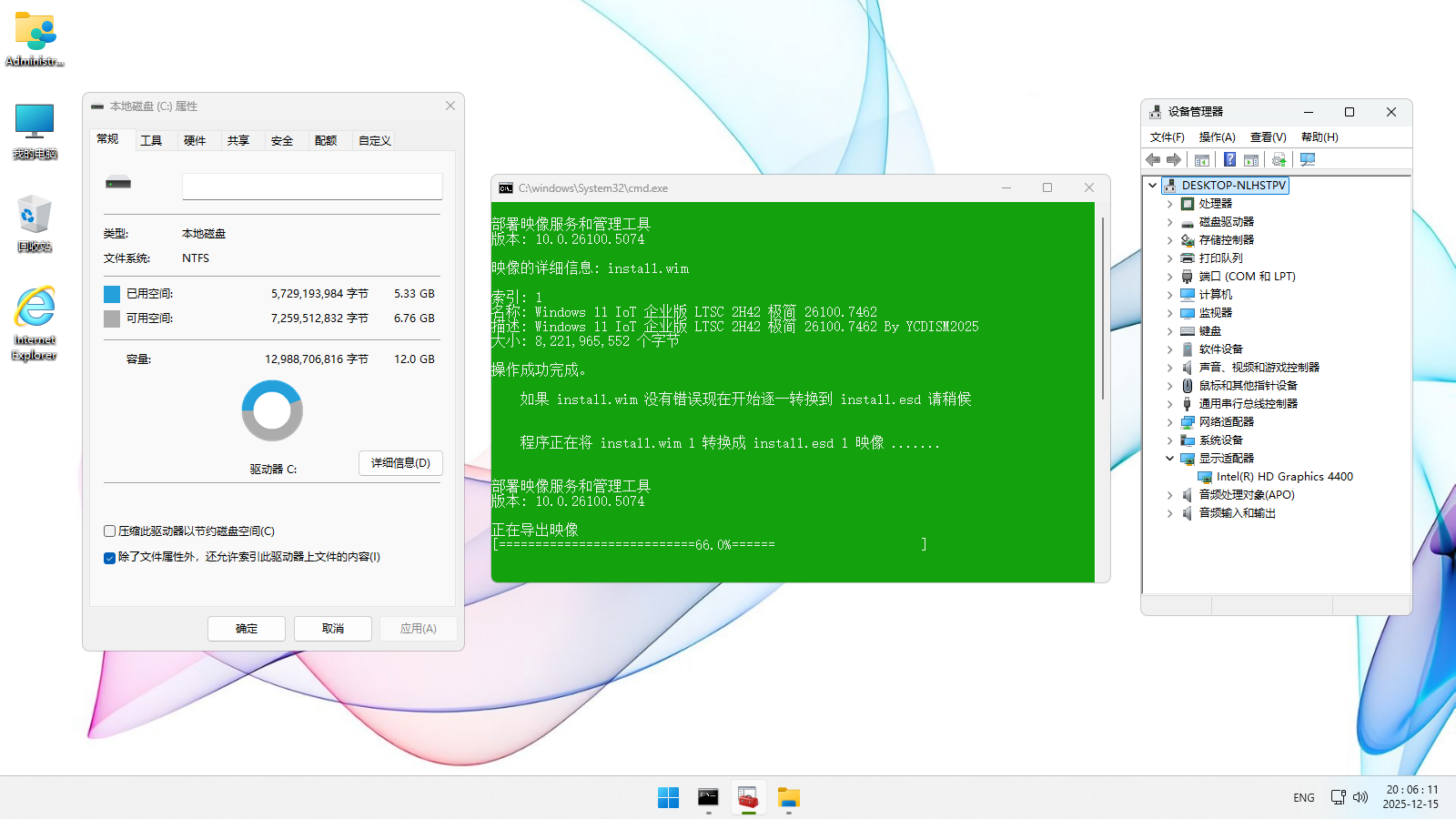Open the Administrator folder desktop icon
The height and width of the screenshot is (819, 1456).
coord(35,39)
